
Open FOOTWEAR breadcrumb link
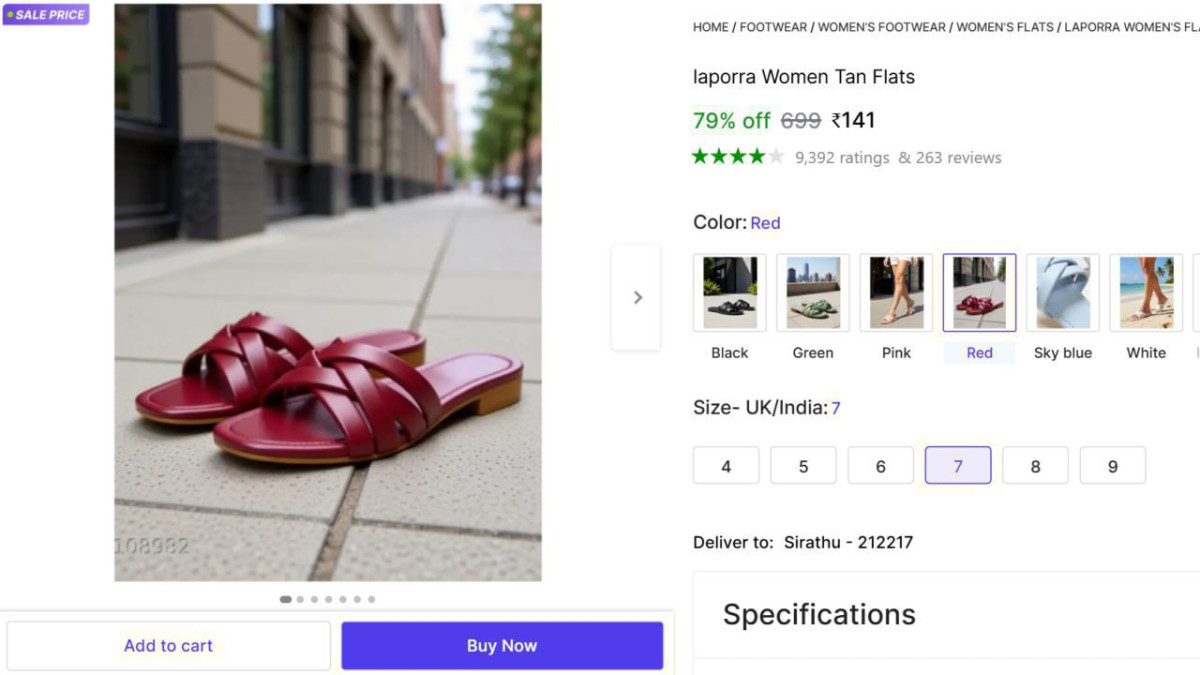tap(773, 27)
